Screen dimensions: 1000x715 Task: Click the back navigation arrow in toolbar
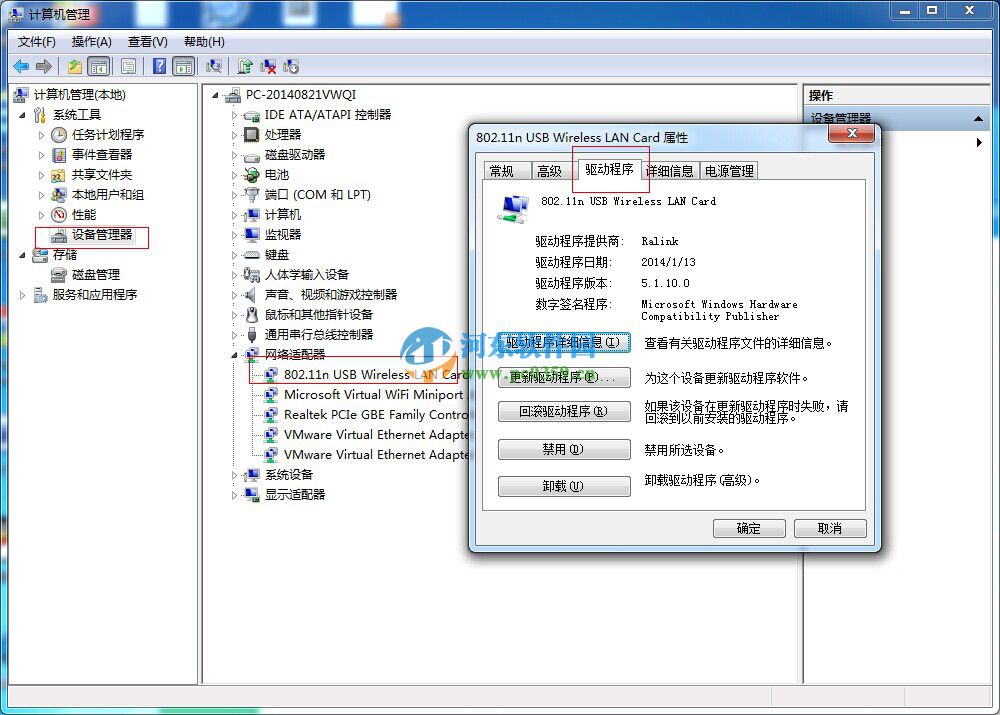click(21, 66)
